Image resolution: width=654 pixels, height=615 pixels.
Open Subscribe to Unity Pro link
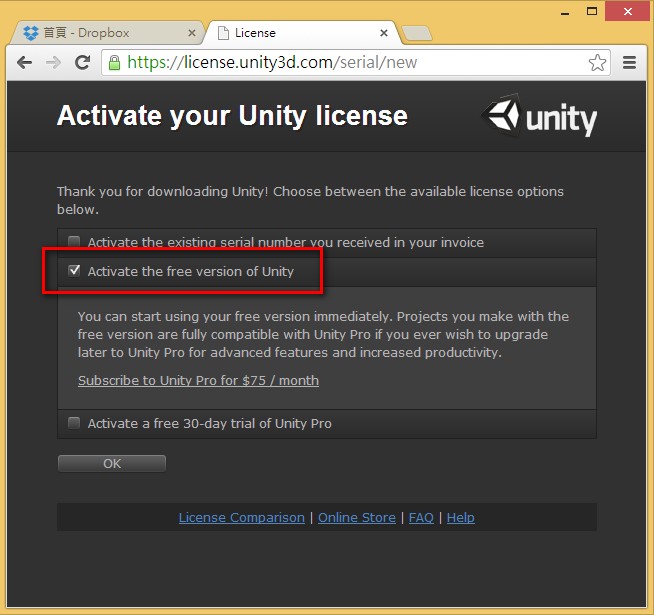199,381
